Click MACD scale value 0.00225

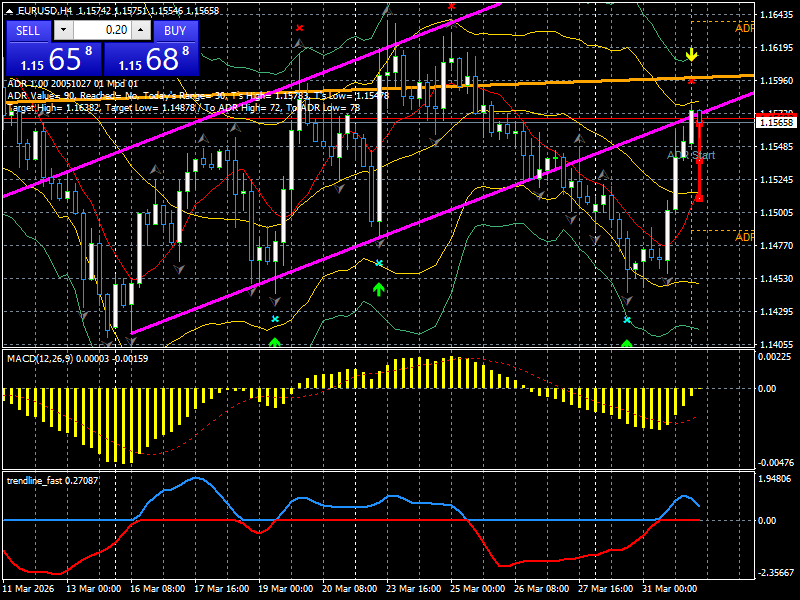tap(774, 357)
